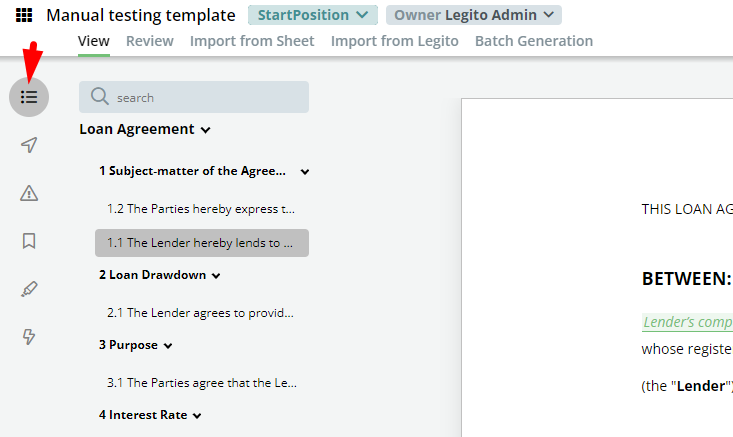Click the Lender's company name field link
The image size is (733, 437).
click(x=687, y=322)
